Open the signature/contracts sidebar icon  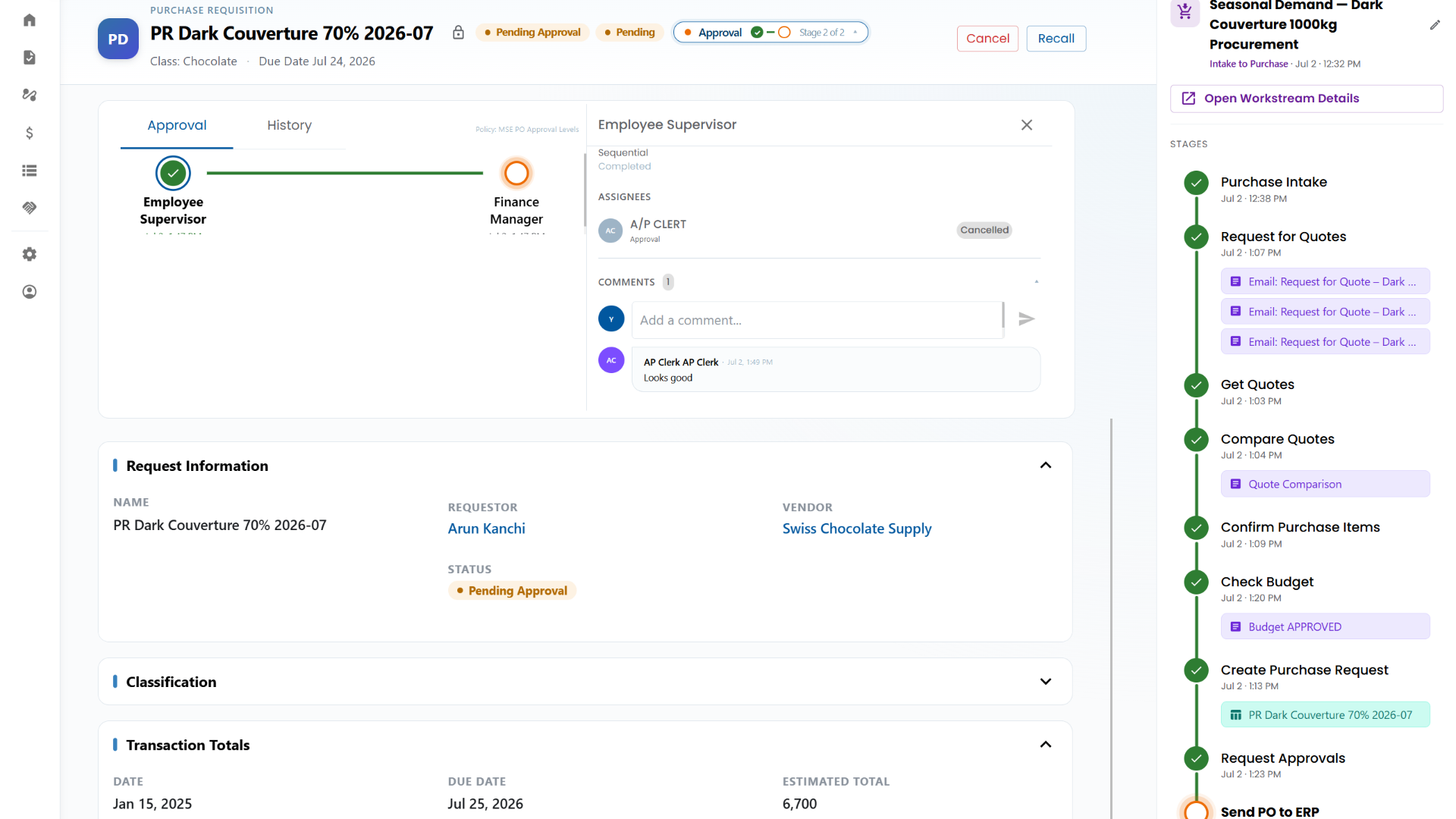pyautogui.click(x=30, y=95)
